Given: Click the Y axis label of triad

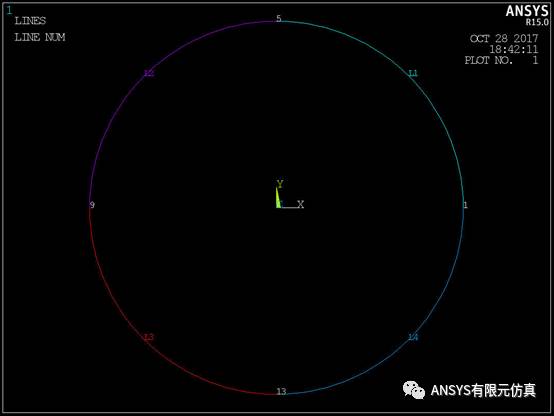Looking at the screenshot, I should tap(280, 184).
